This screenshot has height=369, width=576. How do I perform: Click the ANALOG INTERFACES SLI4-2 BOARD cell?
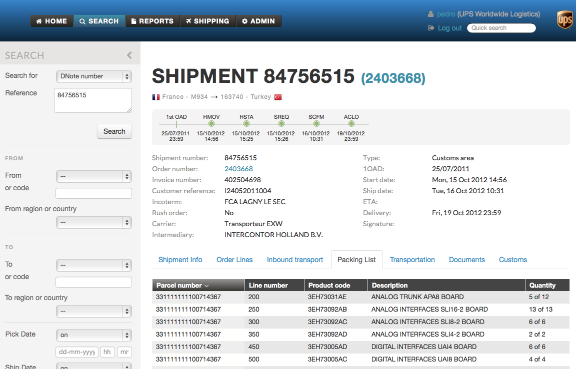[428, 334]
